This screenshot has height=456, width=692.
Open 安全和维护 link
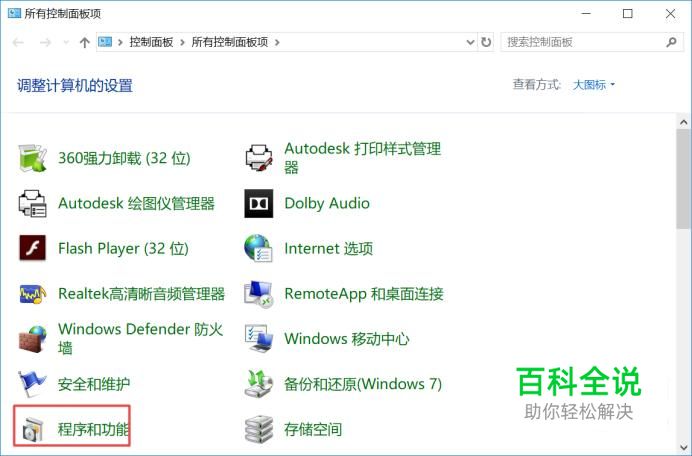point(94,384)
